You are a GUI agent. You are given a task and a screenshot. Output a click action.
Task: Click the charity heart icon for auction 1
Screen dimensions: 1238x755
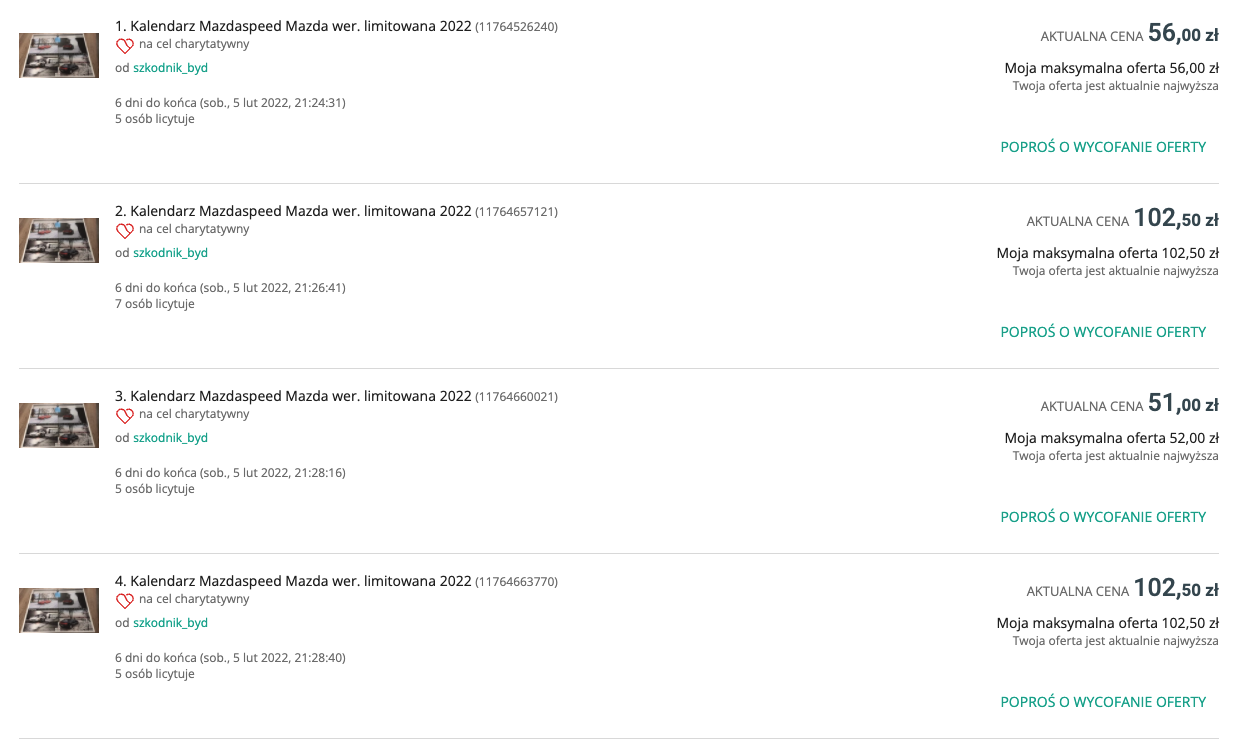coord(125,45)
